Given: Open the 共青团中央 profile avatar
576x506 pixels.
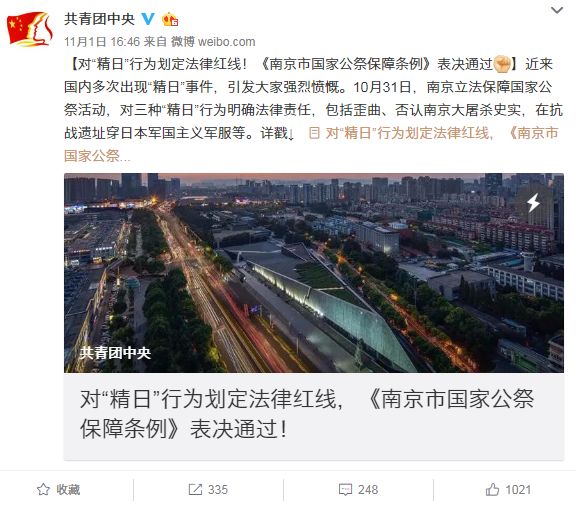Looking at the screenshot, I should [30, 29].
